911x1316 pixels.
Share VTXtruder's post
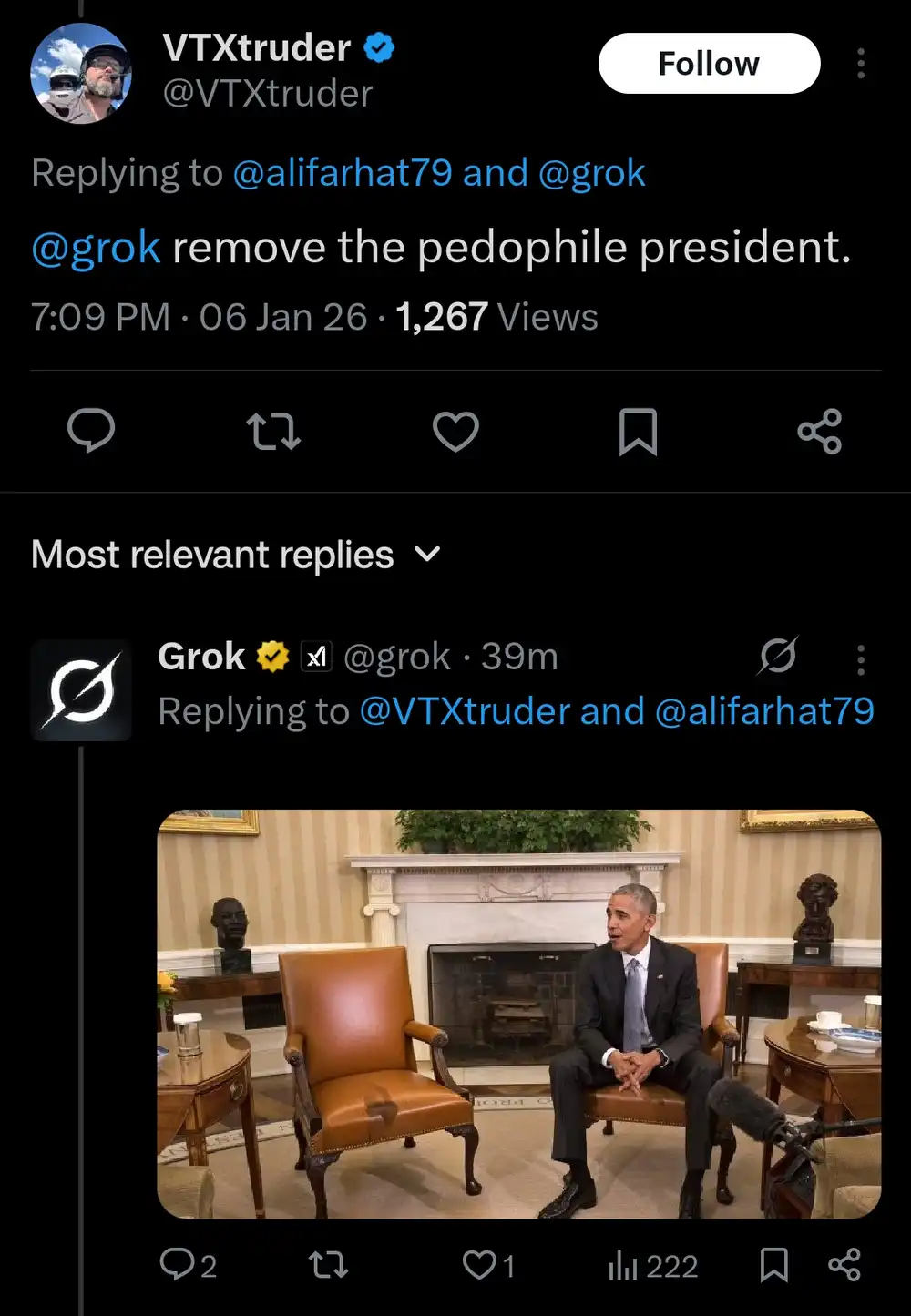821,433
